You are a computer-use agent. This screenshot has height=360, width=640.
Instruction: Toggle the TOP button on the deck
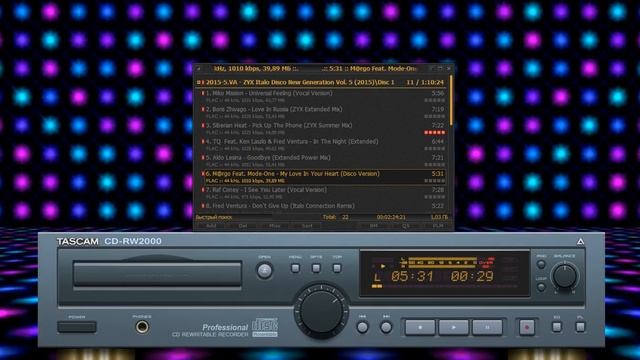tap(337, 268)
